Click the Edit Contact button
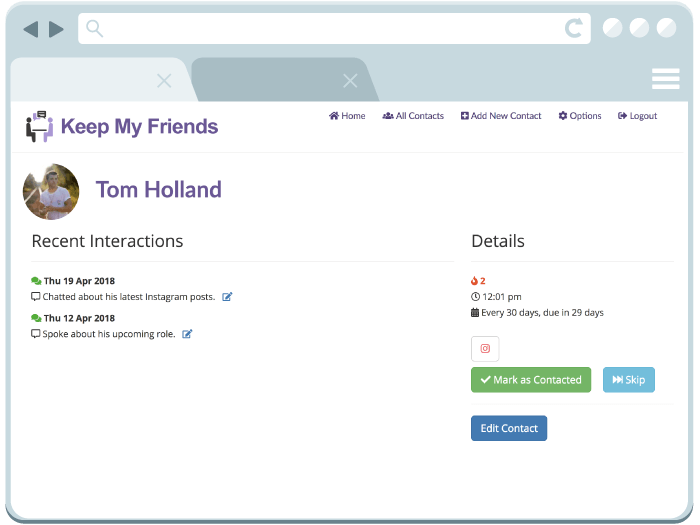The width and height of the screenshot is (700, 525). tap(509, 428)
